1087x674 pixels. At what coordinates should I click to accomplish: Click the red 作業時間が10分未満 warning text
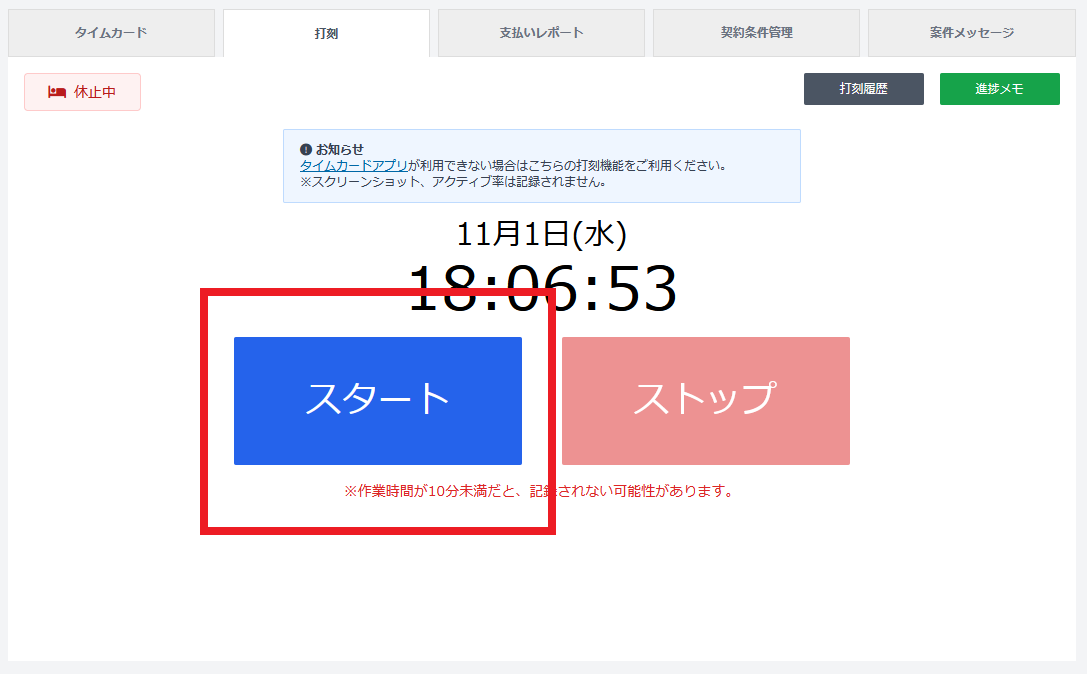[539, 491]
